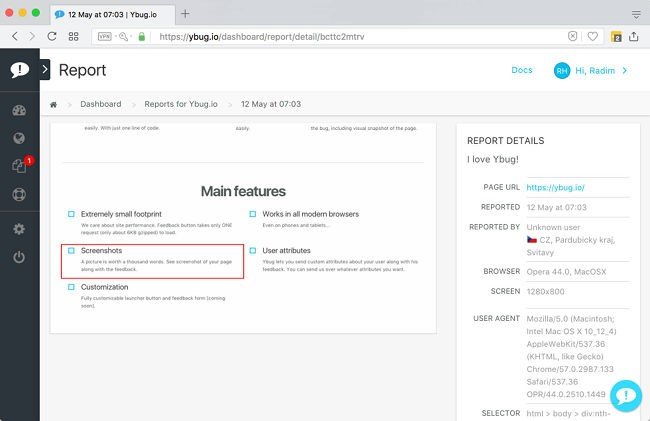The image size is (650, 421).
Task: Click the RH user avatar
Action: (562, 70)
